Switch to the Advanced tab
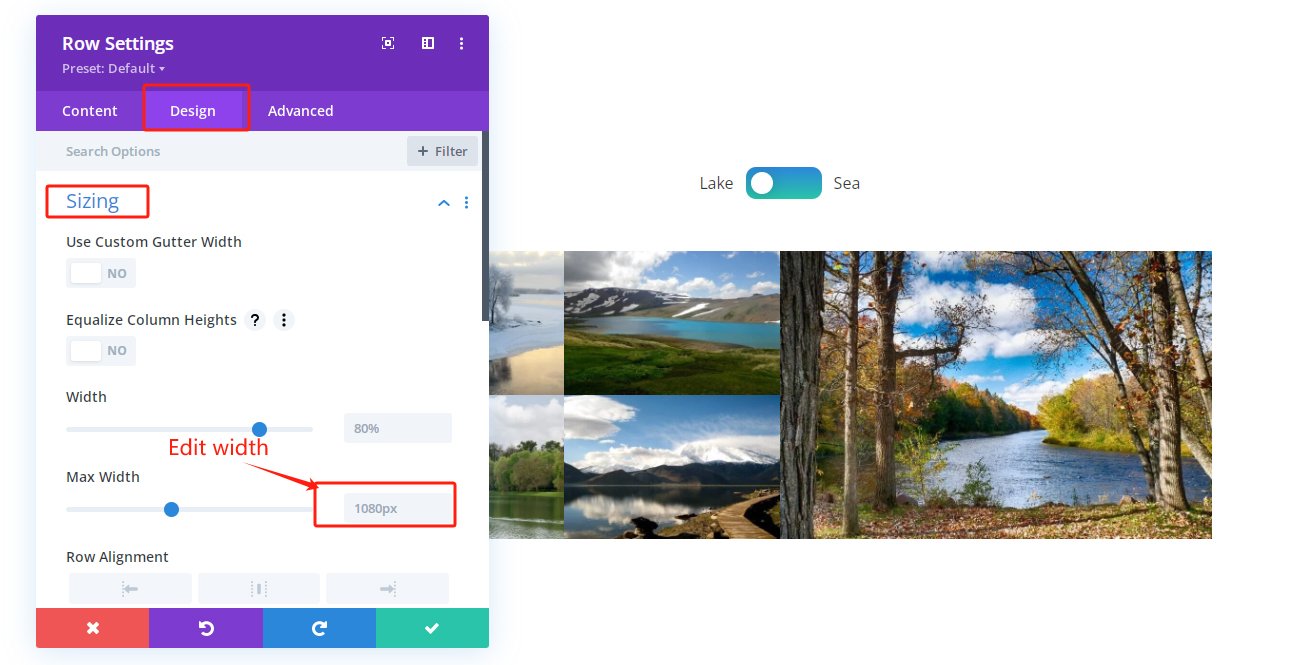 click(x=300, y=111)
